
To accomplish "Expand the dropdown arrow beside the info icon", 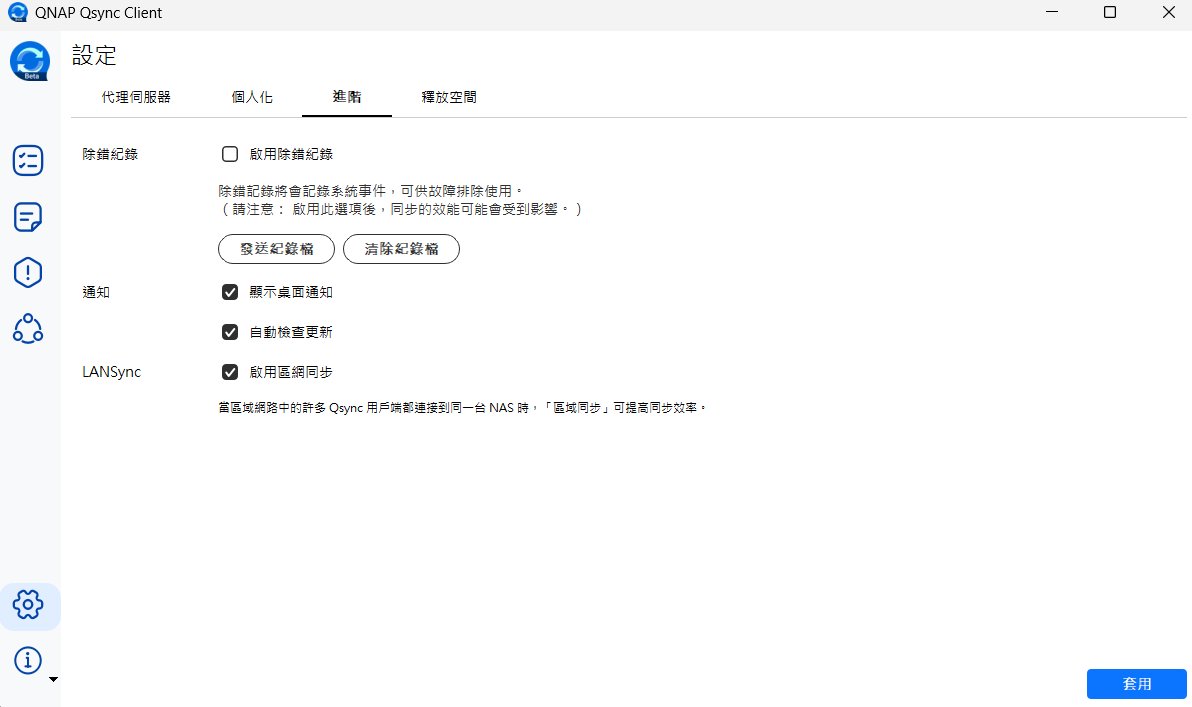I will (x=54, y=679).
